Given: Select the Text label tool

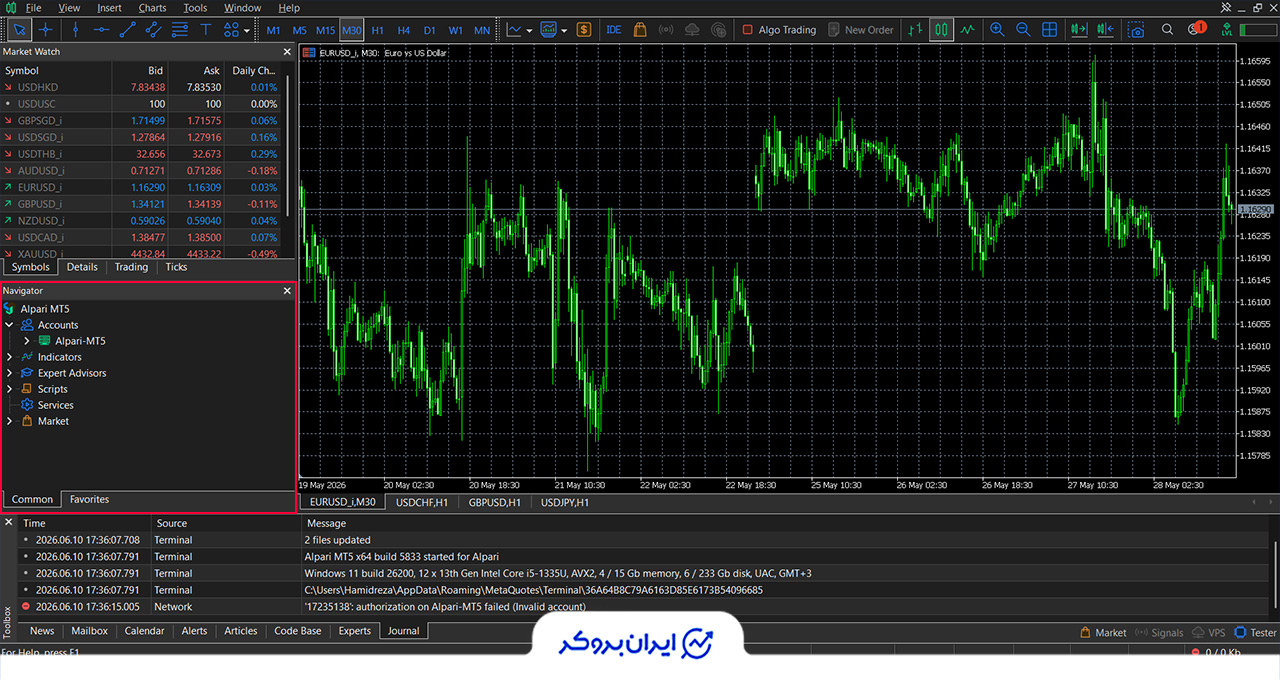Looking at the screenshot, I should [206, 30].
